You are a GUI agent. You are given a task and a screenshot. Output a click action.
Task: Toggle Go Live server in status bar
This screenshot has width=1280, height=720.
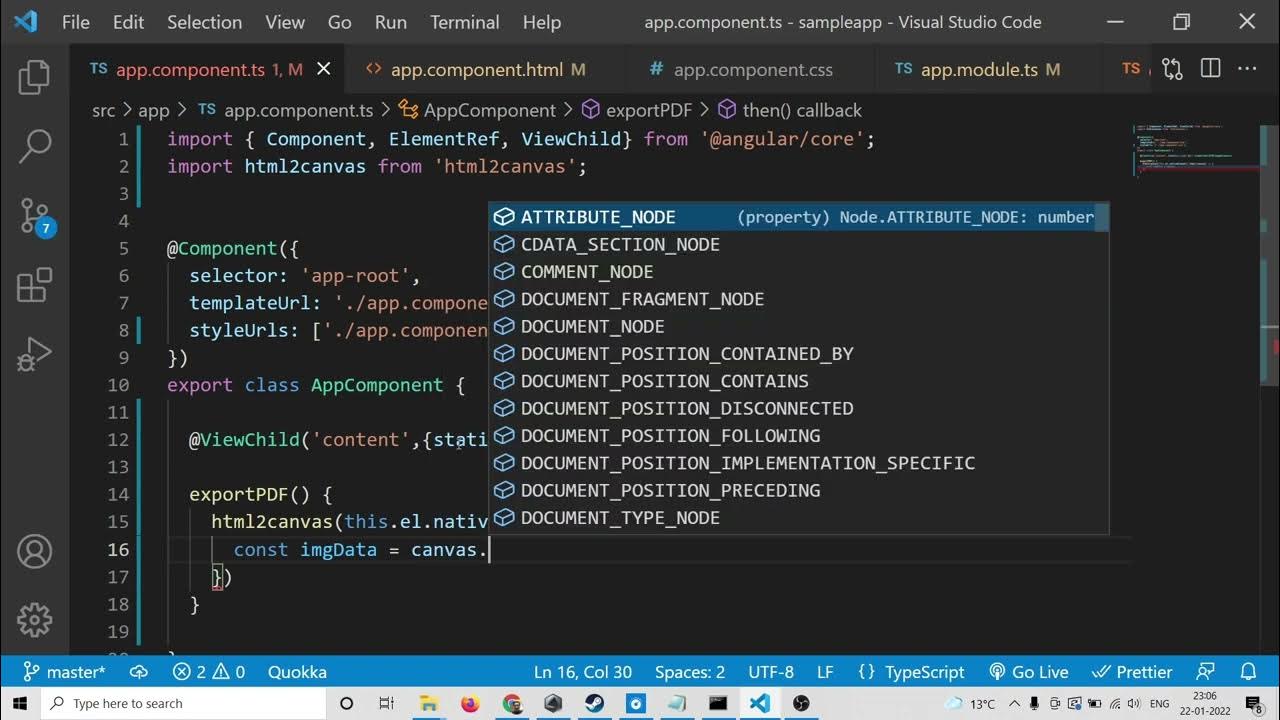(x=1028, y=672)
